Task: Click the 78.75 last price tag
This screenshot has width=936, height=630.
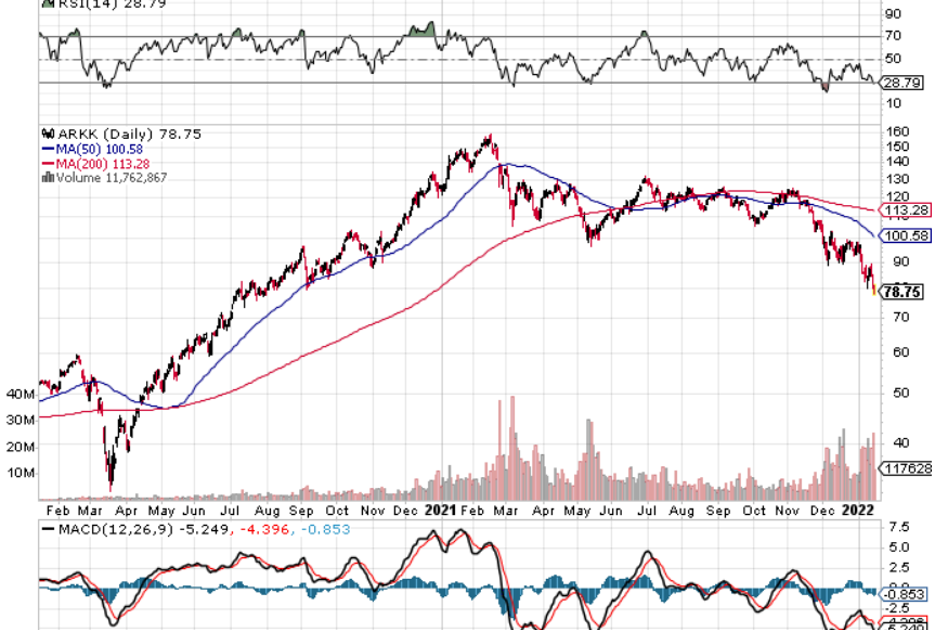Action: tap(903, 292)
